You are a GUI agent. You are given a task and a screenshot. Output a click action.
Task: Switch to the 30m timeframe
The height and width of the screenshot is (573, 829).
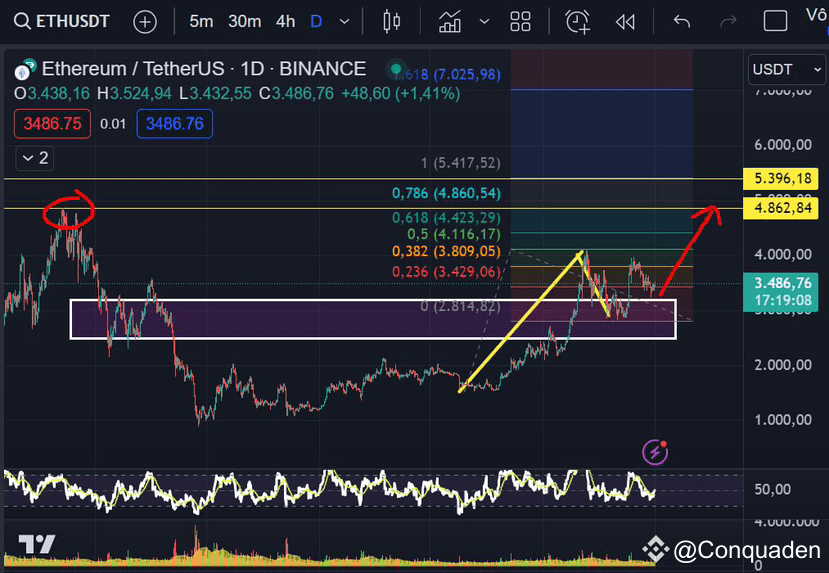click(244, 22)
